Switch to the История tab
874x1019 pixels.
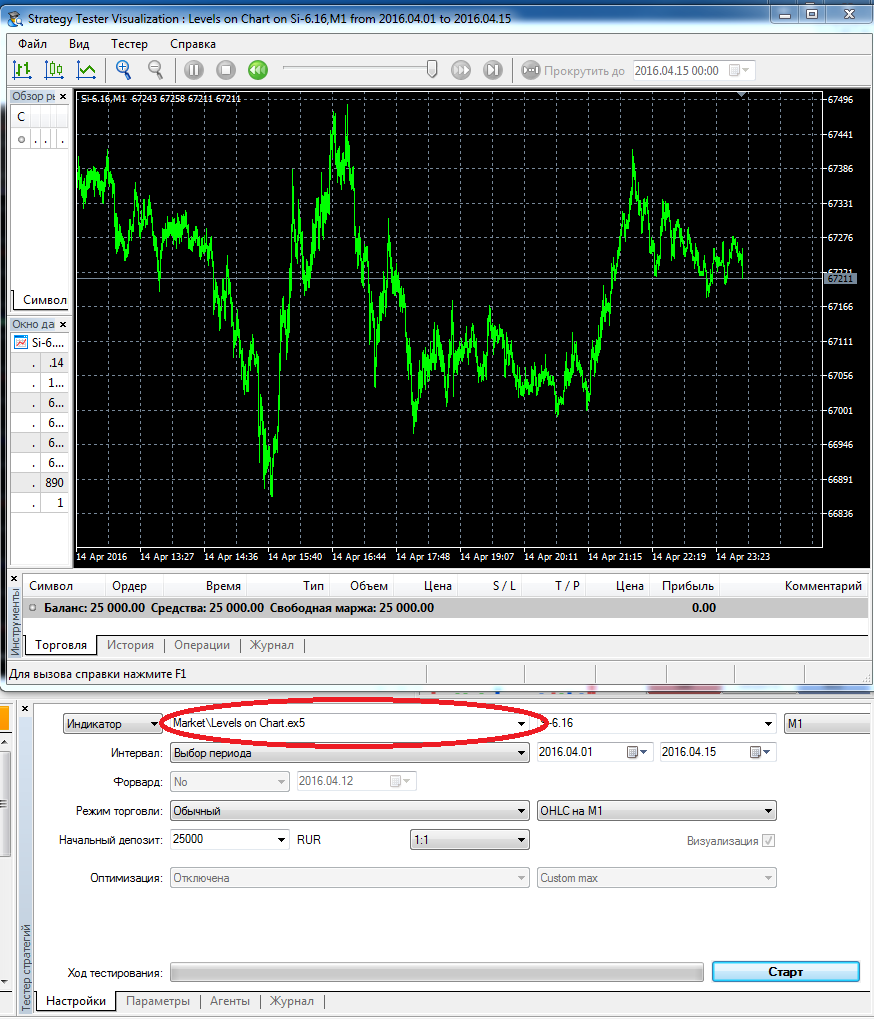[x=130, y=645]
